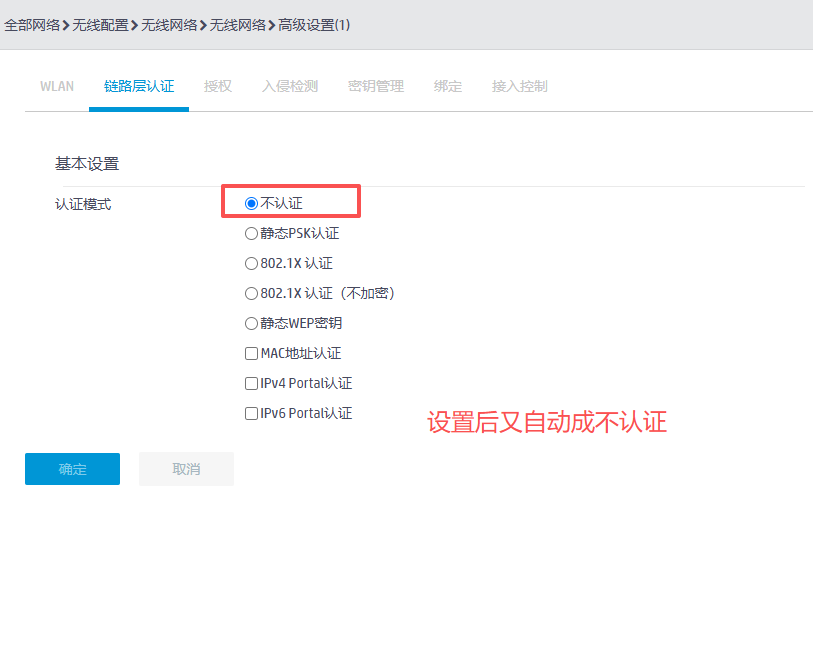Check the IPv6 Portal认证 checkbox

point(252,414)
